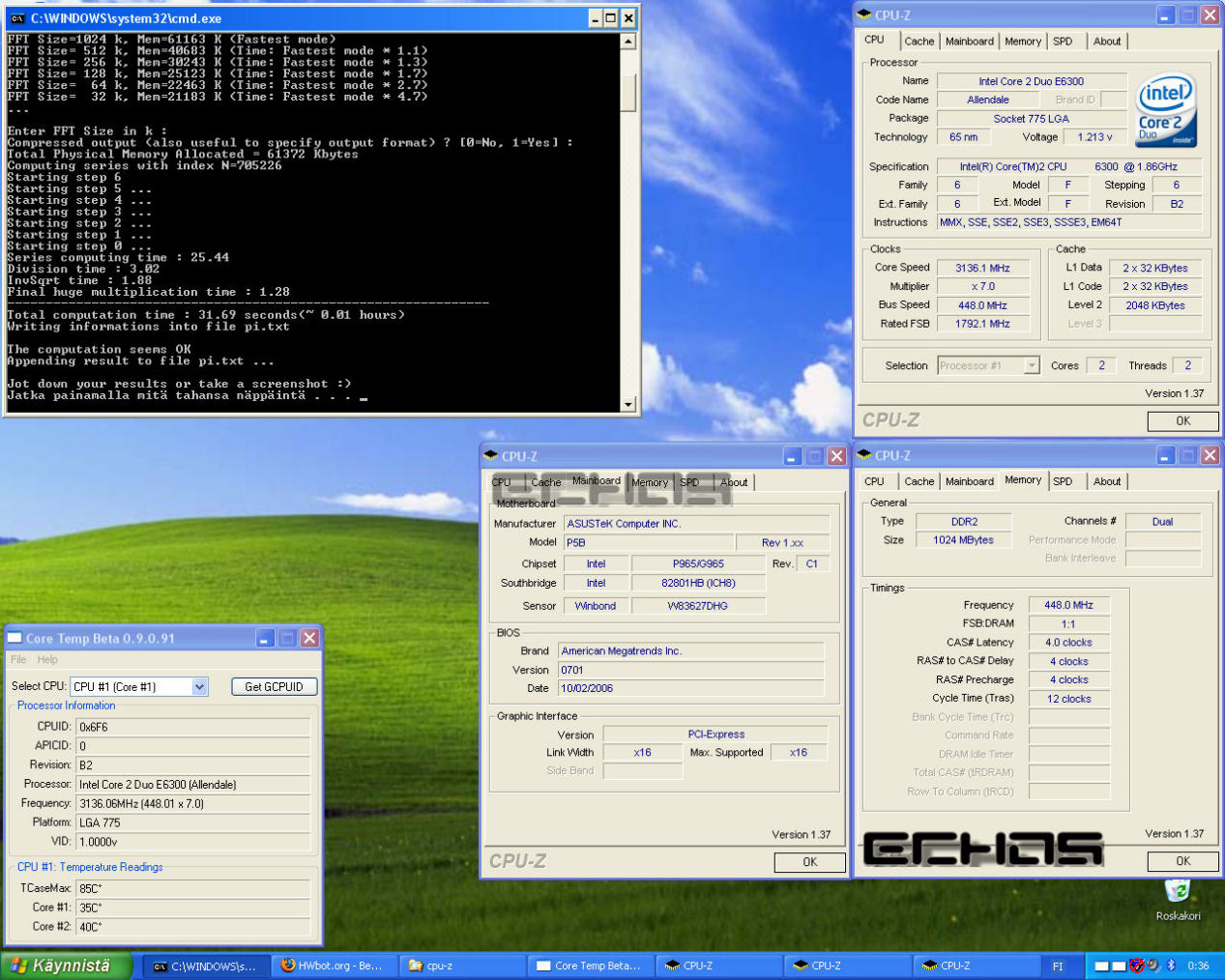
Task: Click the Southbridge value 82801HB (ICH8)
Action: (x=698, y=583)
